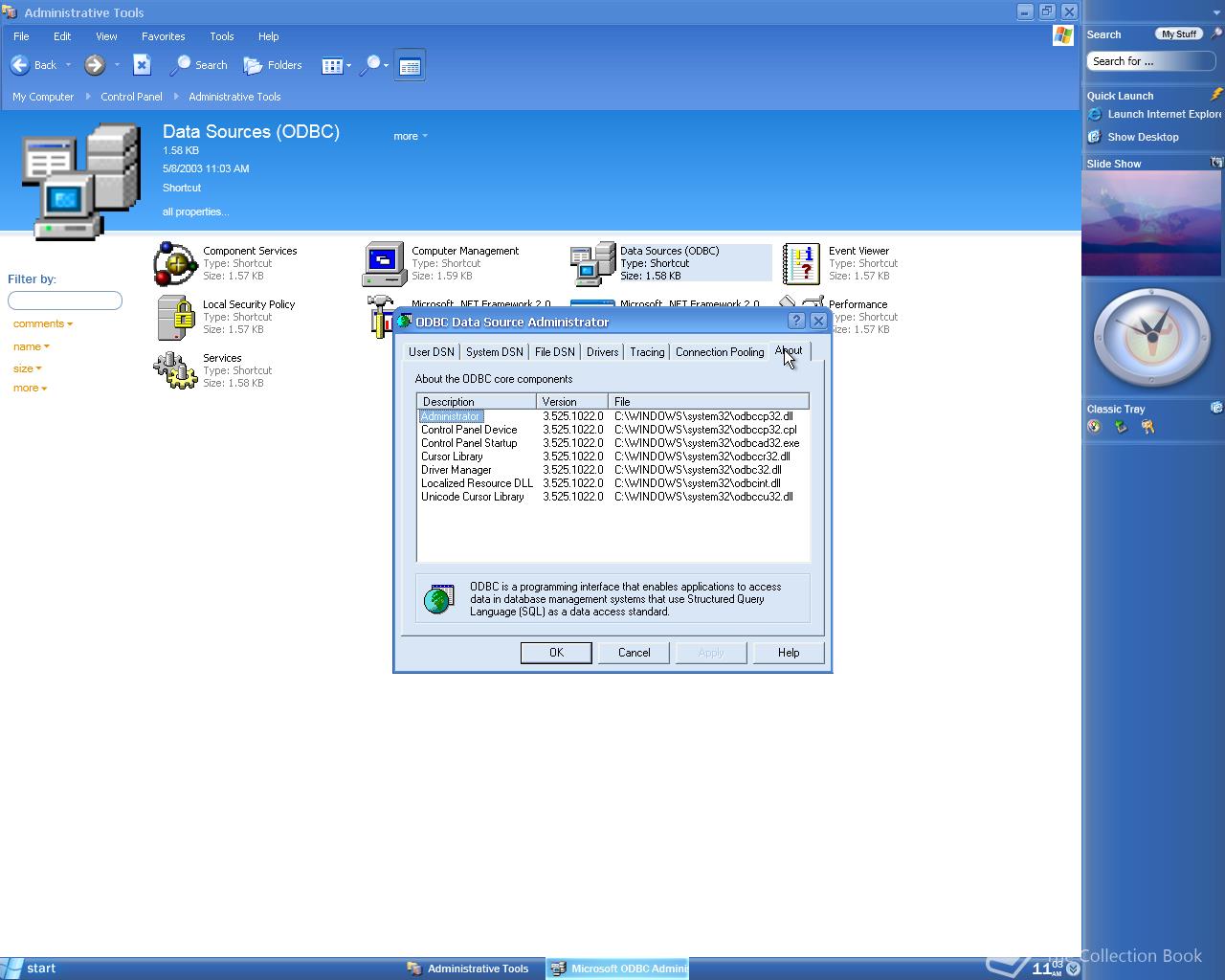Click the Description column header
This screenshot has width=1225, height=980.
[477, 401]
